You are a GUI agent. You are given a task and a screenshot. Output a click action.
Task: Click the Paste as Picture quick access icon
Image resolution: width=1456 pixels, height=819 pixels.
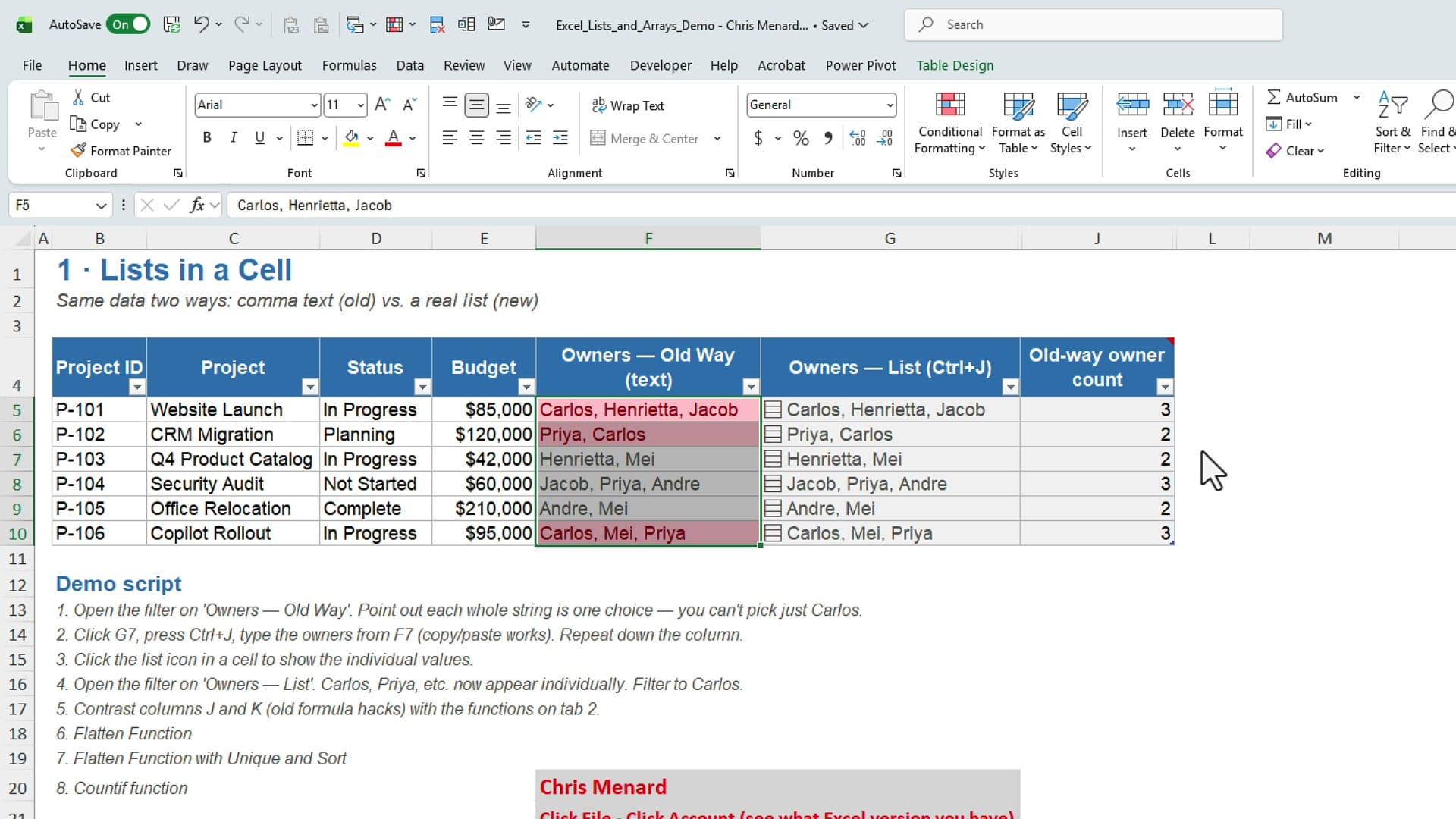coord(322,24)
